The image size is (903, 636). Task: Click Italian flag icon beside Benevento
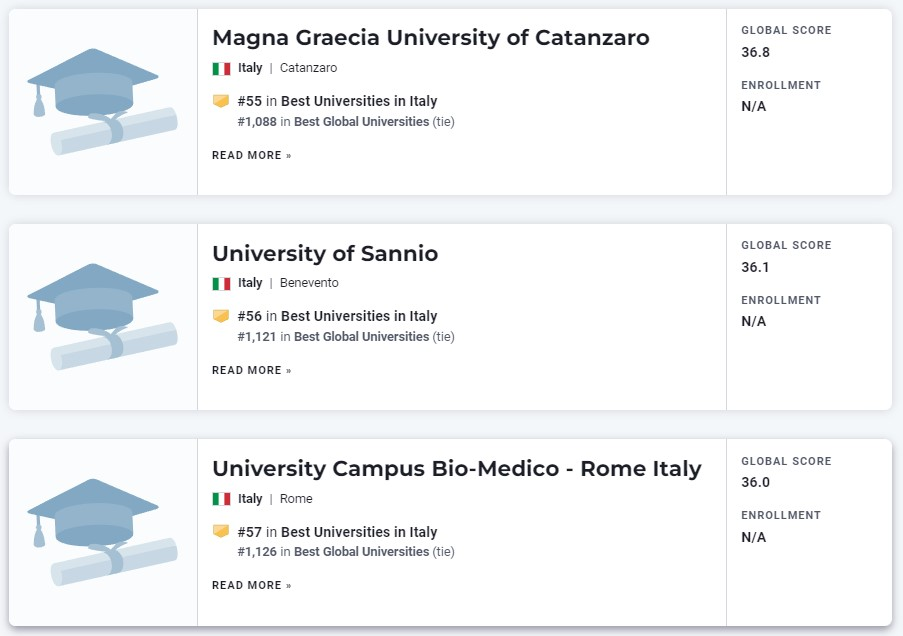click(221, 283)
